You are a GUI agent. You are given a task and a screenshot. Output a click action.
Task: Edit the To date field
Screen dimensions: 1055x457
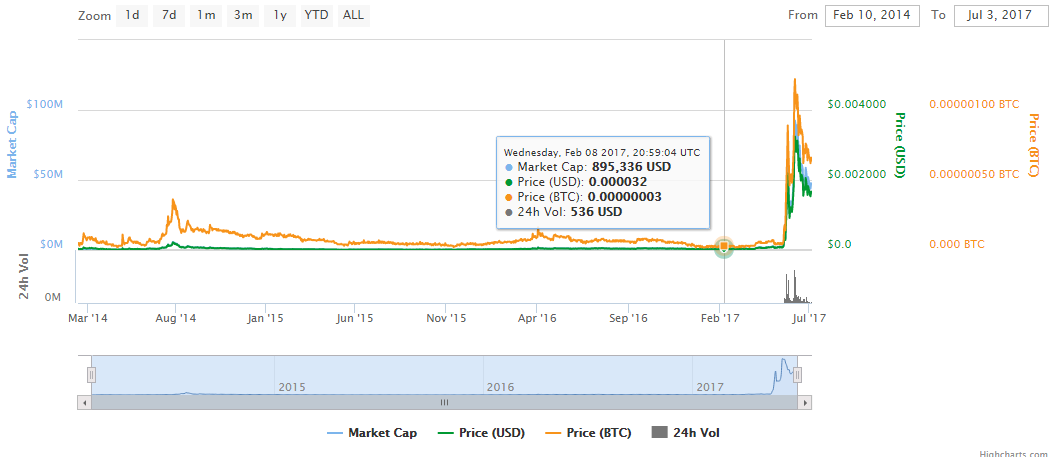tap(1001, 15)
